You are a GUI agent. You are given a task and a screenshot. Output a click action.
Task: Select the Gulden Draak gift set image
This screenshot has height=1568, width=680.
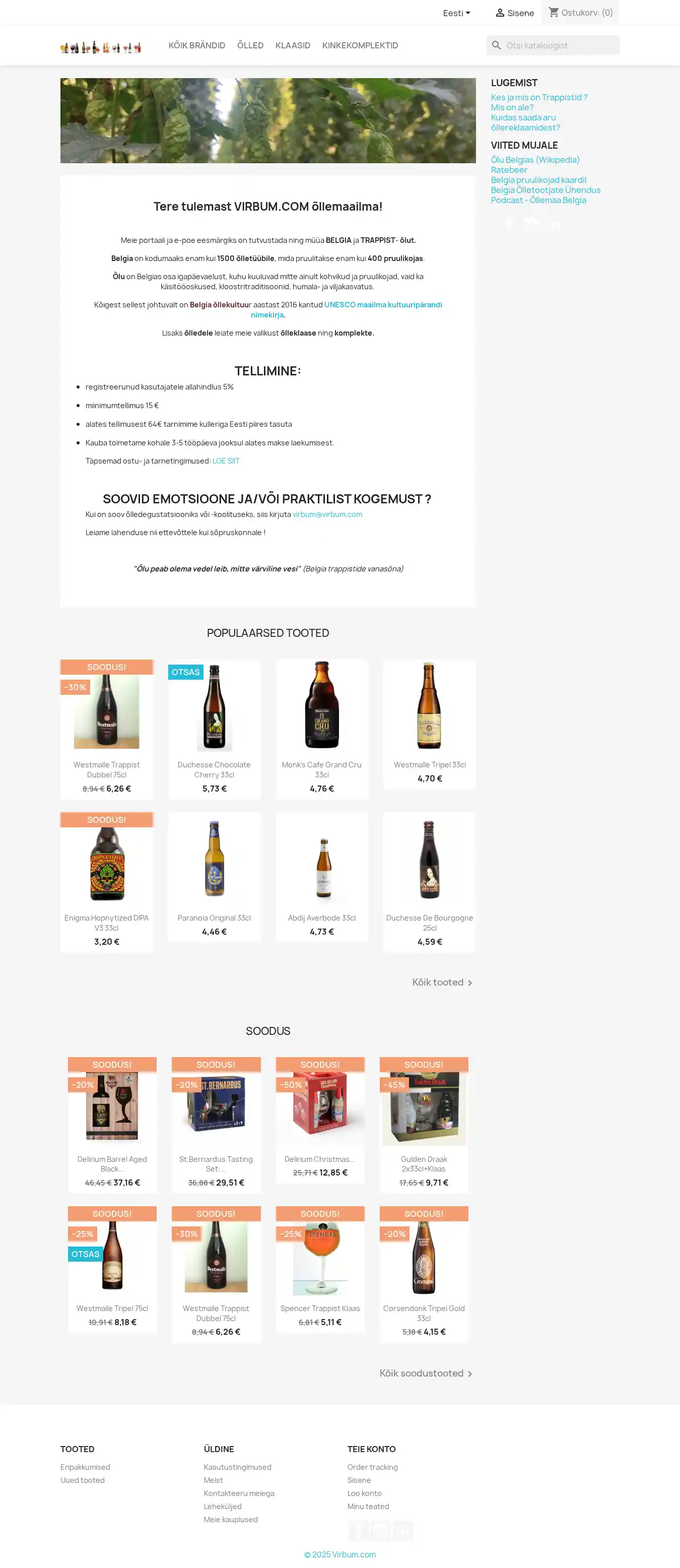click(424, 1105)
